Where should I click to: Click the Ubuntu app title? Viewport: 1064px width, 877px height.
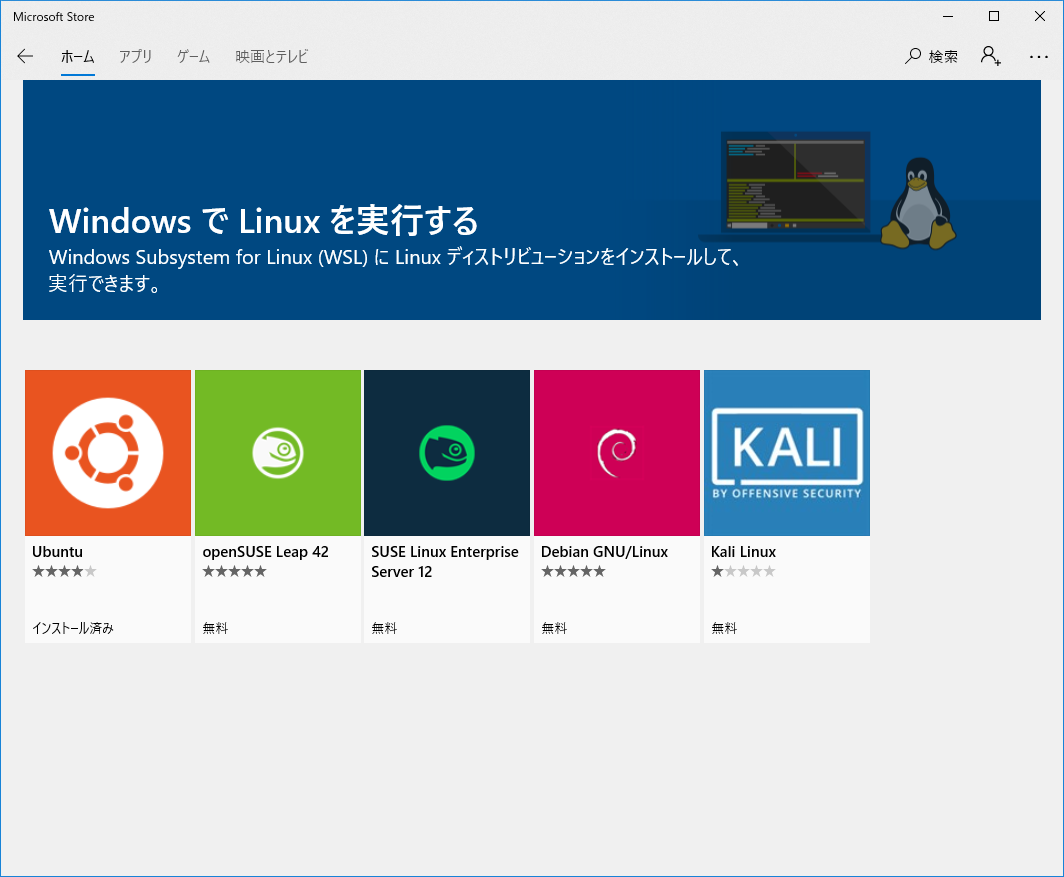(x=58, y=552)
